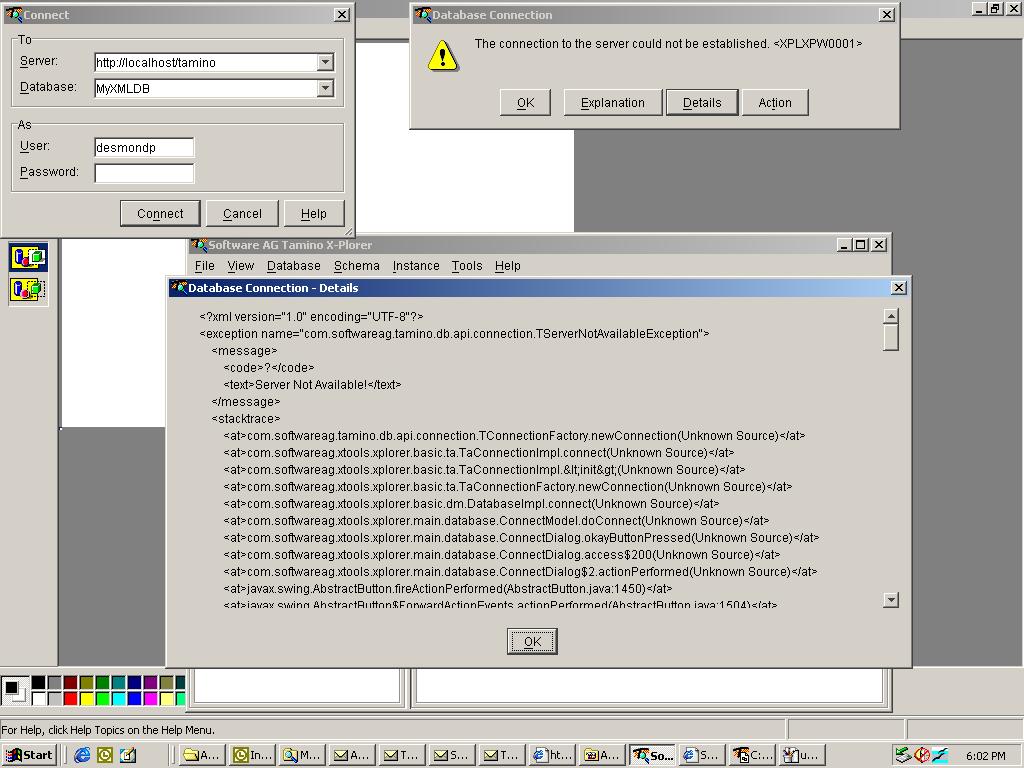Click the Password input field
Image resolution: width=1024 pixels, height=768 pixels.
(144, 173)
